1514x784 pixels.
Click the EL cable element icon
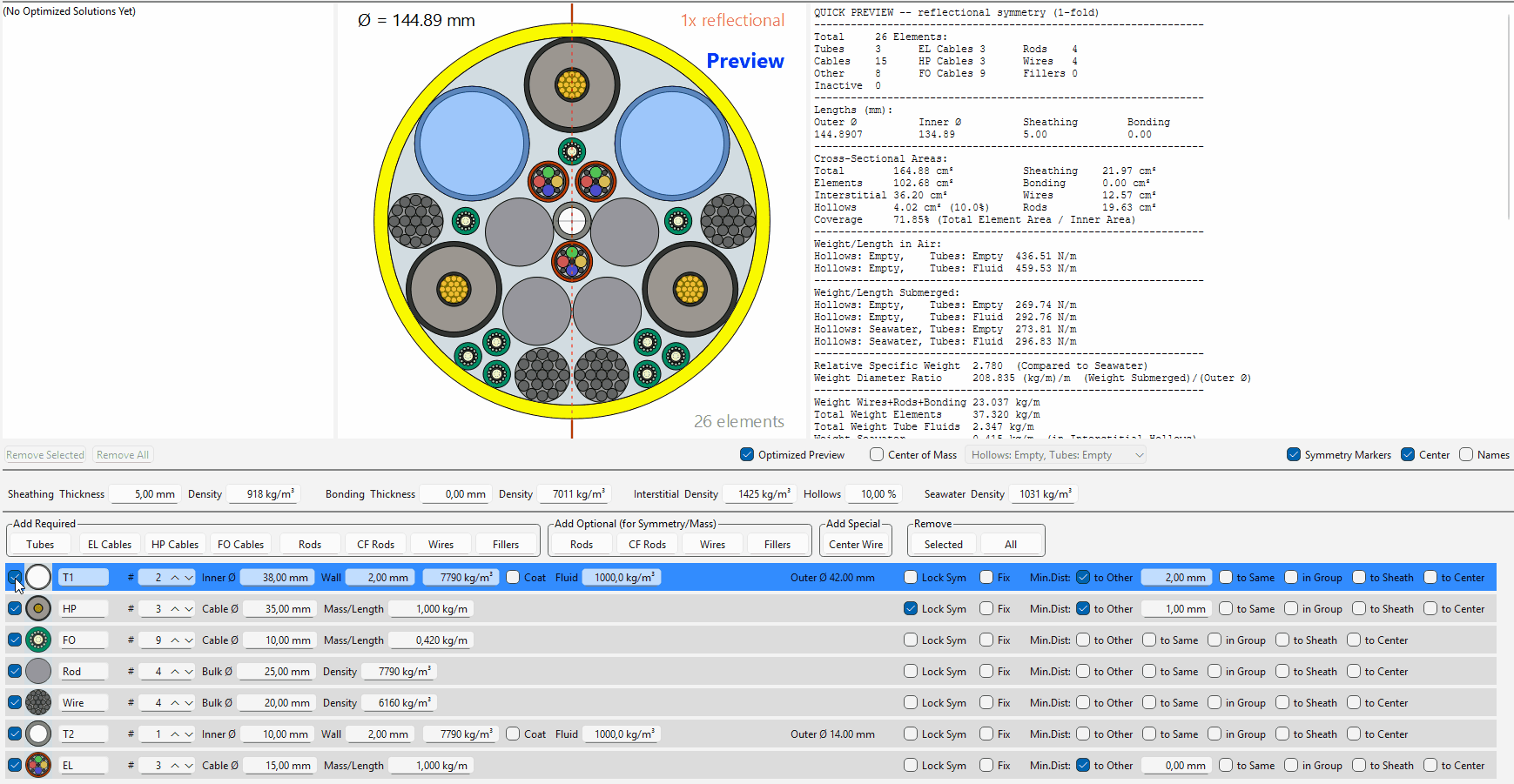(x=38, y=765)
